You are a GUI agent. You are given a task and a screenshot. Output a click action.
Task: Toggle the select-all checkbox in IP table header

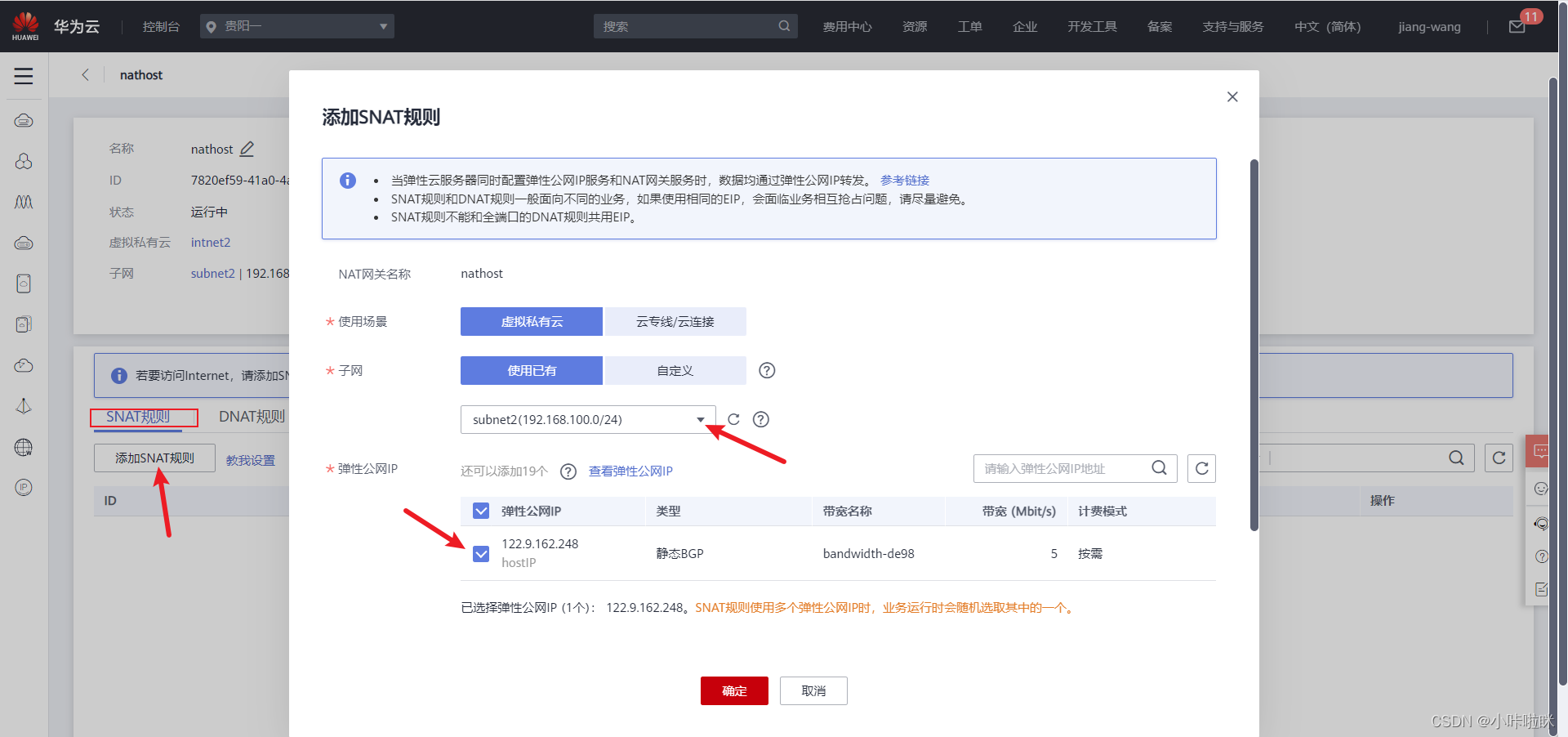pyautogui.click(x=481, y=511)
